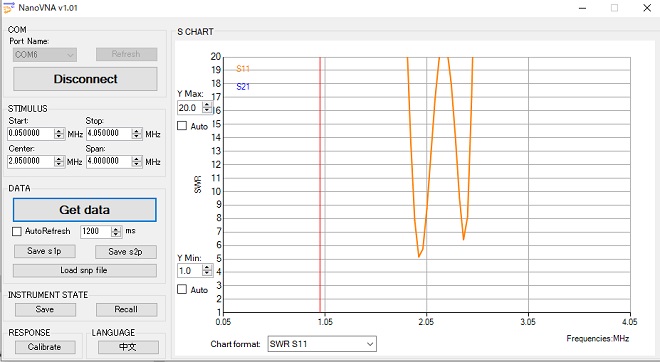Open the Chart format SWR S11 dropdown
This screenshot has width=660, height=362.
click(322, 344)
